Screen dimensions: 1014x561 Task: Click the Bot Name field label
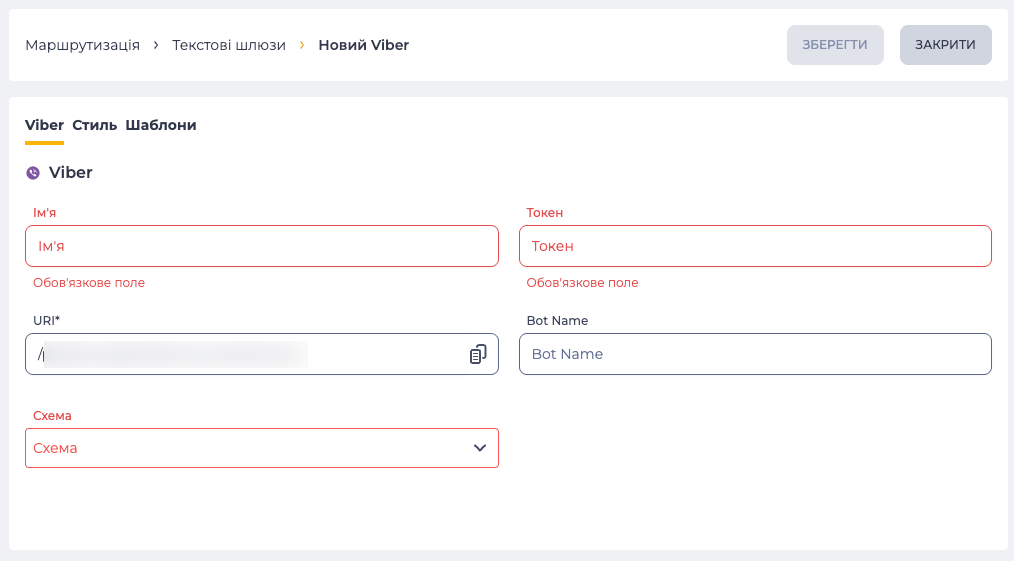[557, 321]
